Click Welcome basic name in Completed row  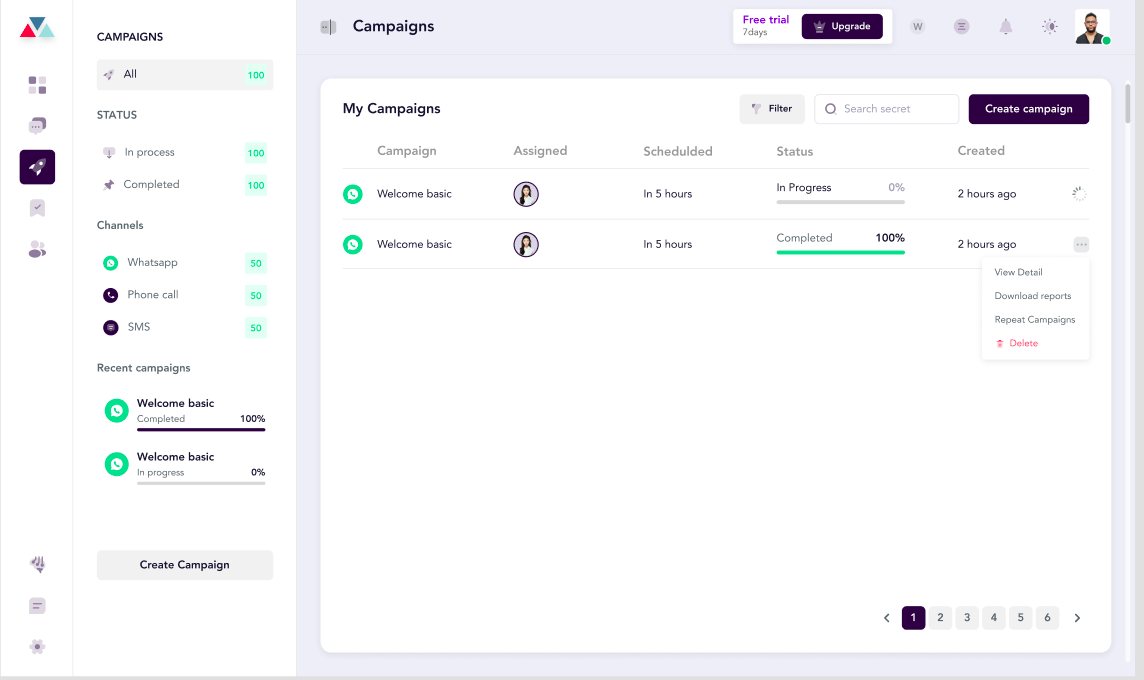tap(414, 244)
